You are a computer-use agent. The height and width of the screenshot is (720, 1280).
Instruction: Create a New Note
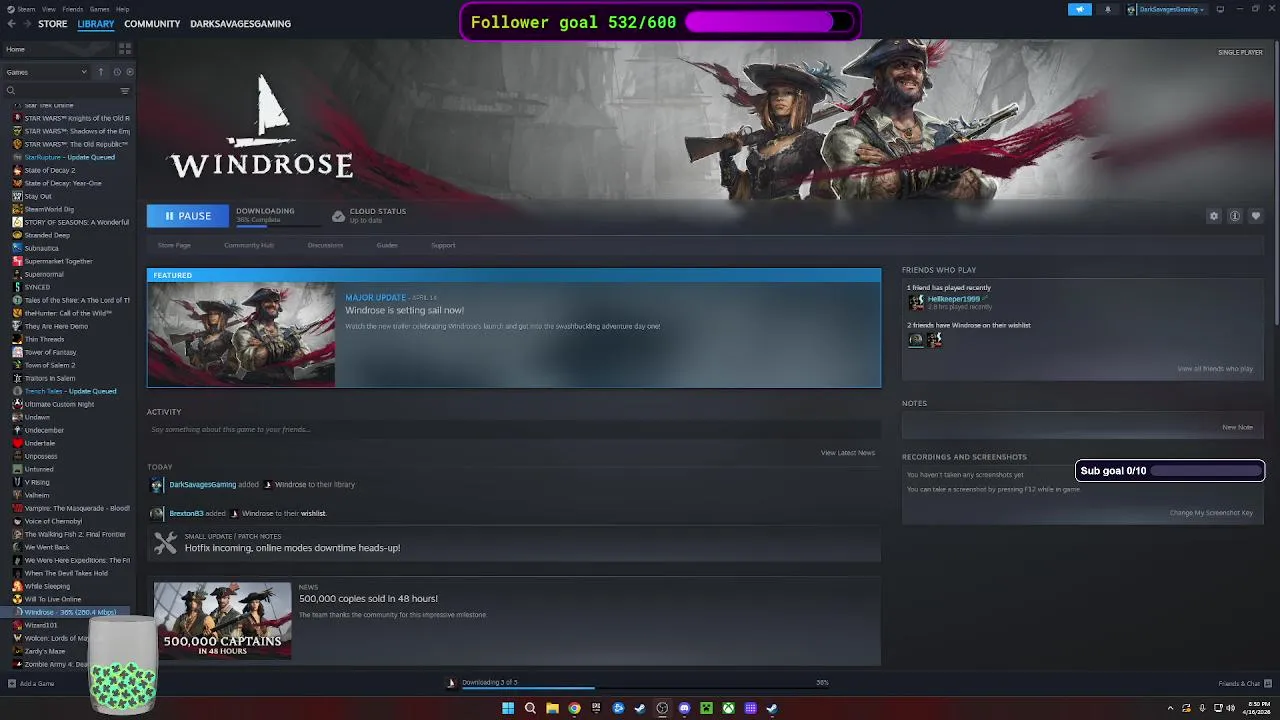click(1237, 427)
